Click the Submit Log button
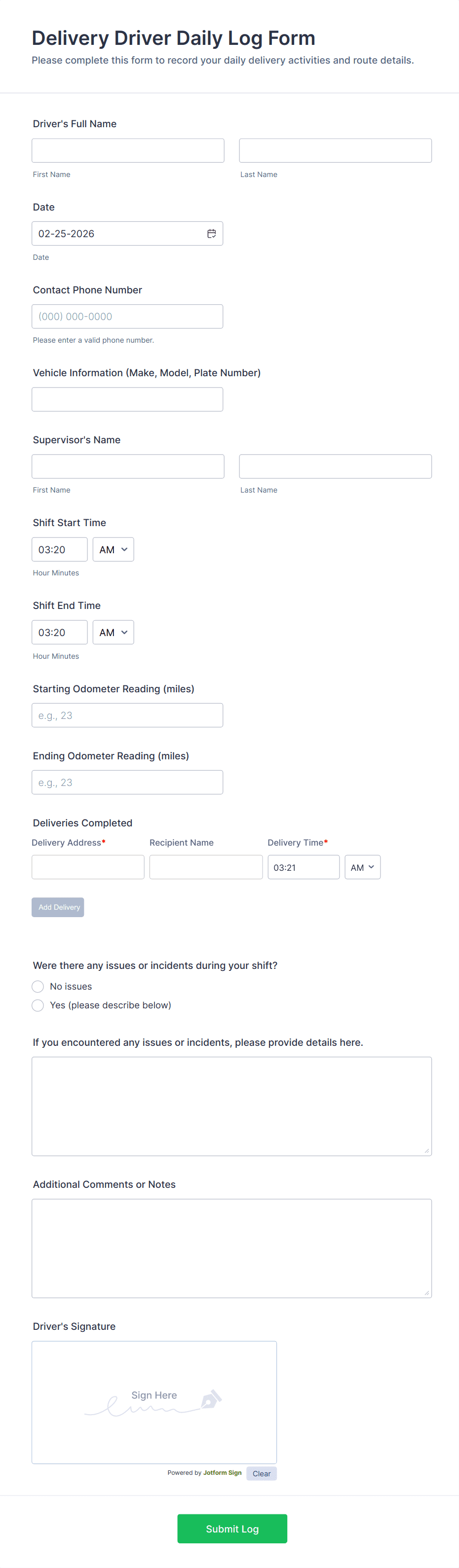Image resolution: width=459 pixels, height=1568 pixels. coord(231,1529)
